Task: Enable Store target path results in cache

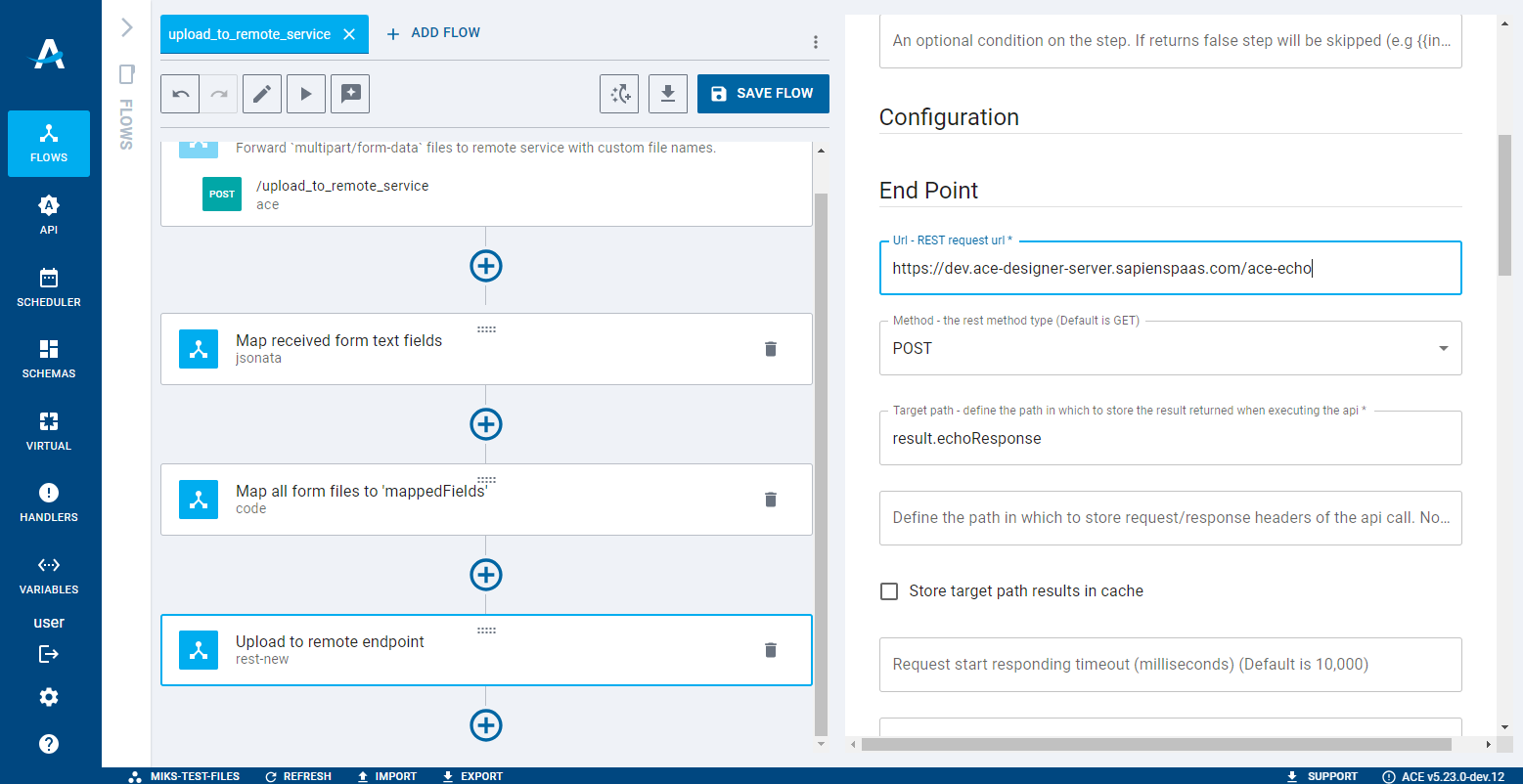Action: [888, 590]
